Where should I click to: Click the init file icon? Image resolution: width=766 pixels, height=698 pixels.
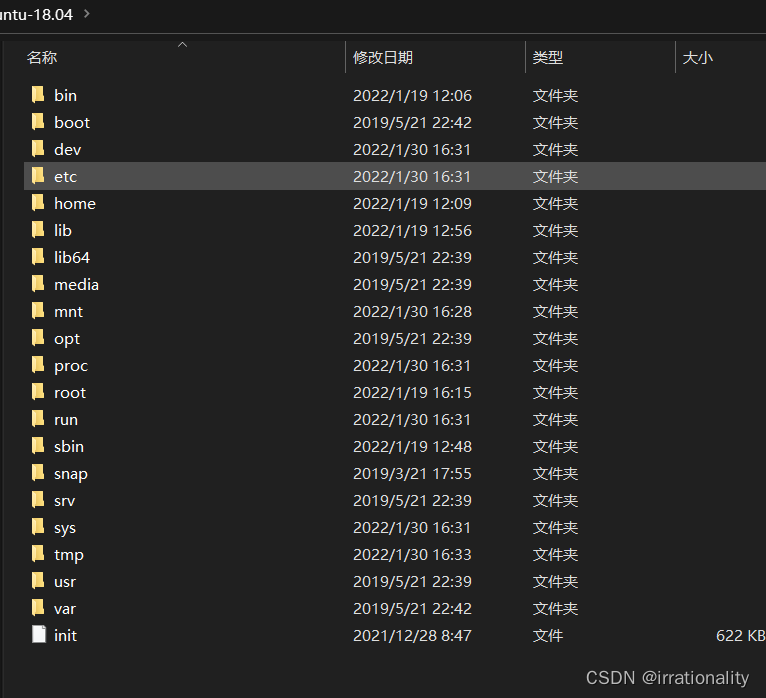tap(39, 635)
